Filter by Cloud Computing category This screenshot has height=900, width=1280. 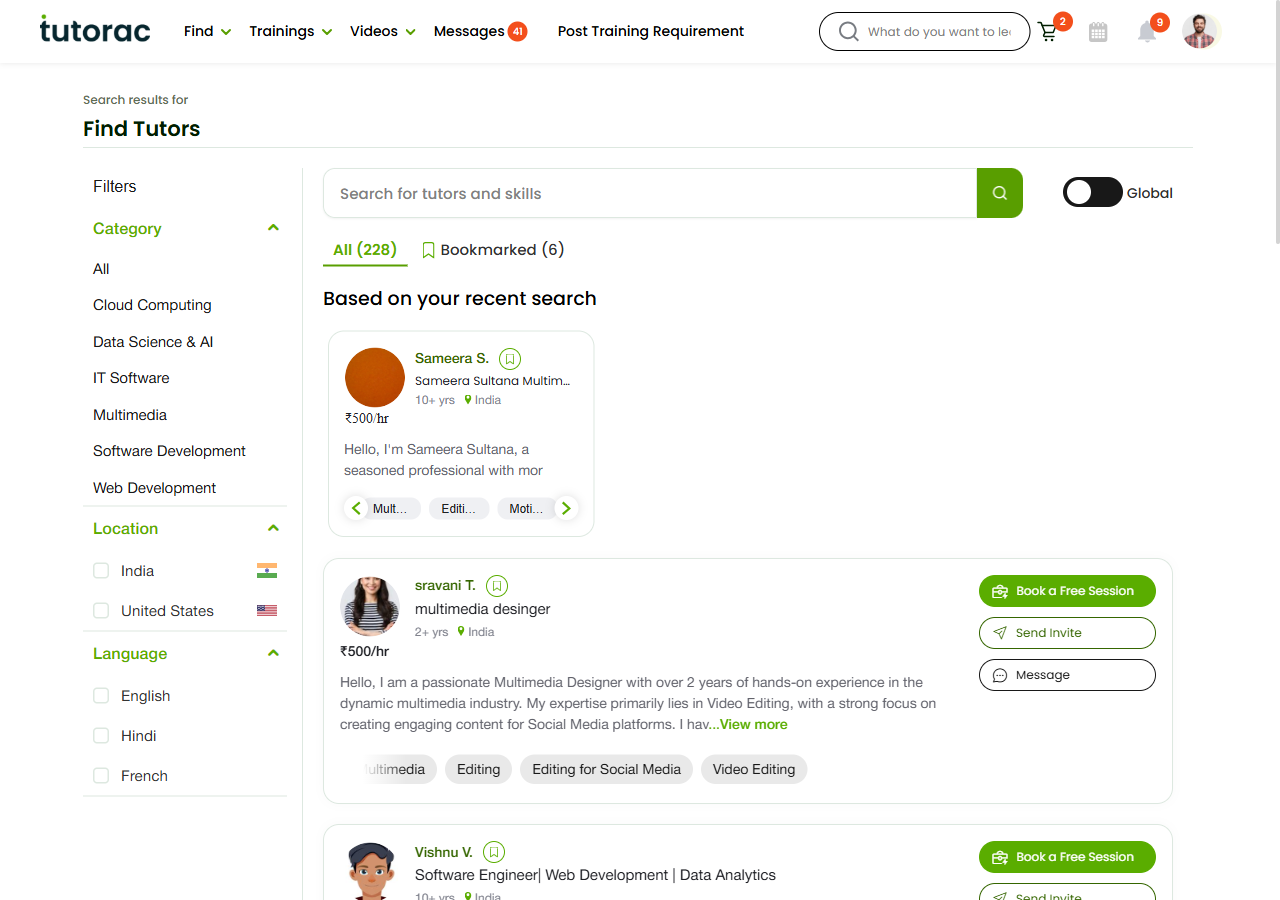coord(152,305)
